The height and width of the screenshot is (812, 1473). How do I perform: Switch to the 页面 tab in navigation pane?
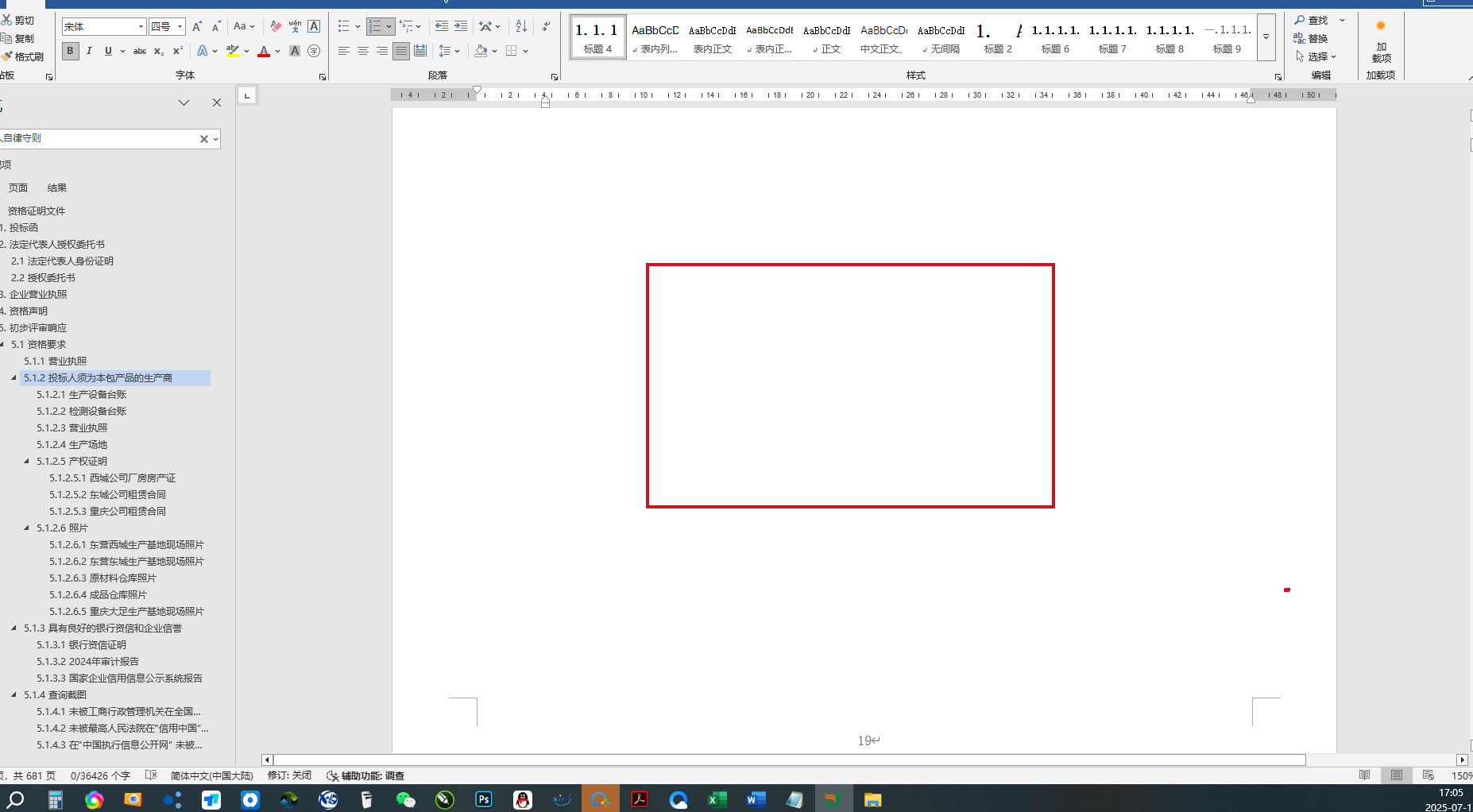[x=18, y=188]
